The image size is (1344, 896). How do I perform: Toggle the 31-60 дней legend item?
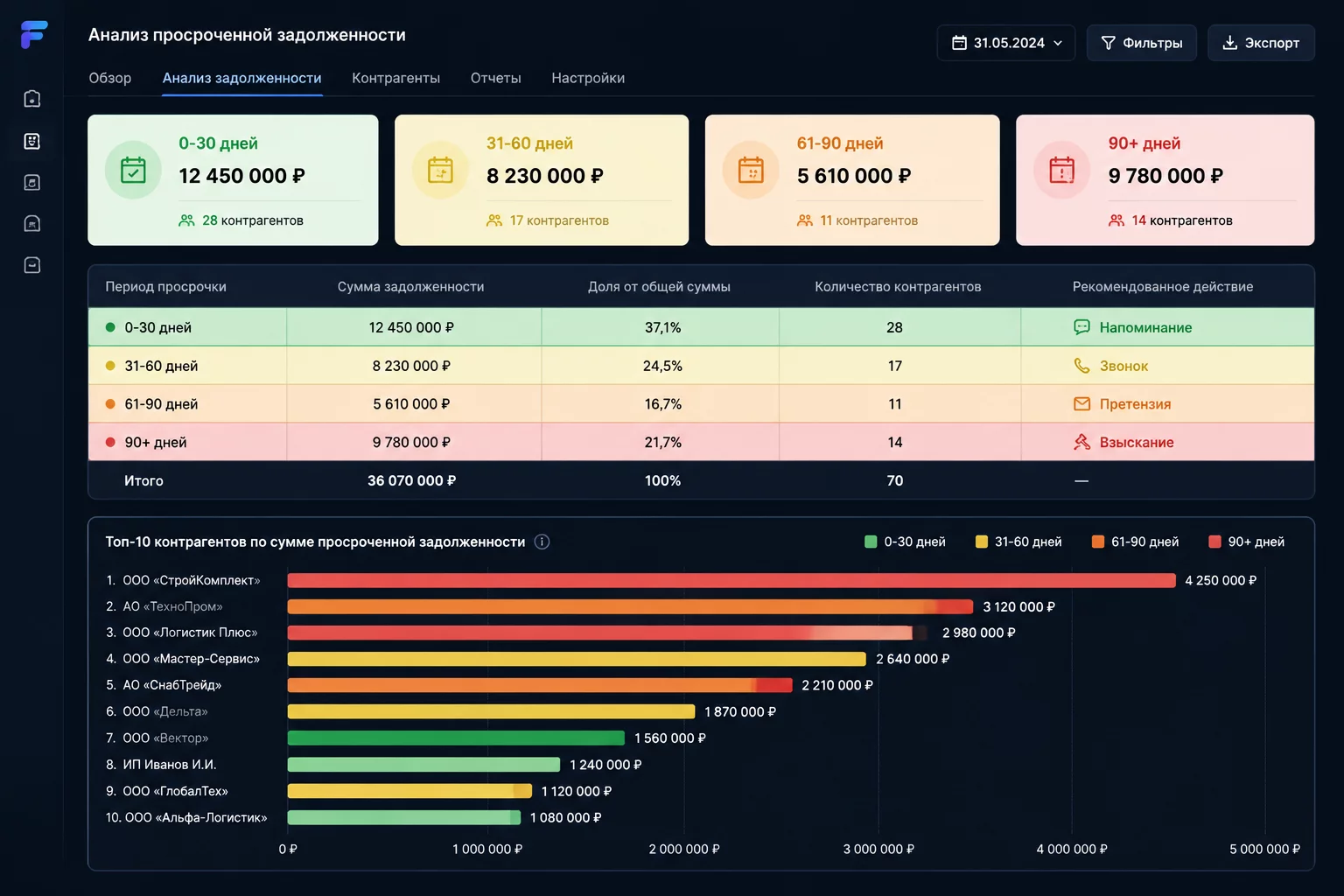coord(1018,542)
